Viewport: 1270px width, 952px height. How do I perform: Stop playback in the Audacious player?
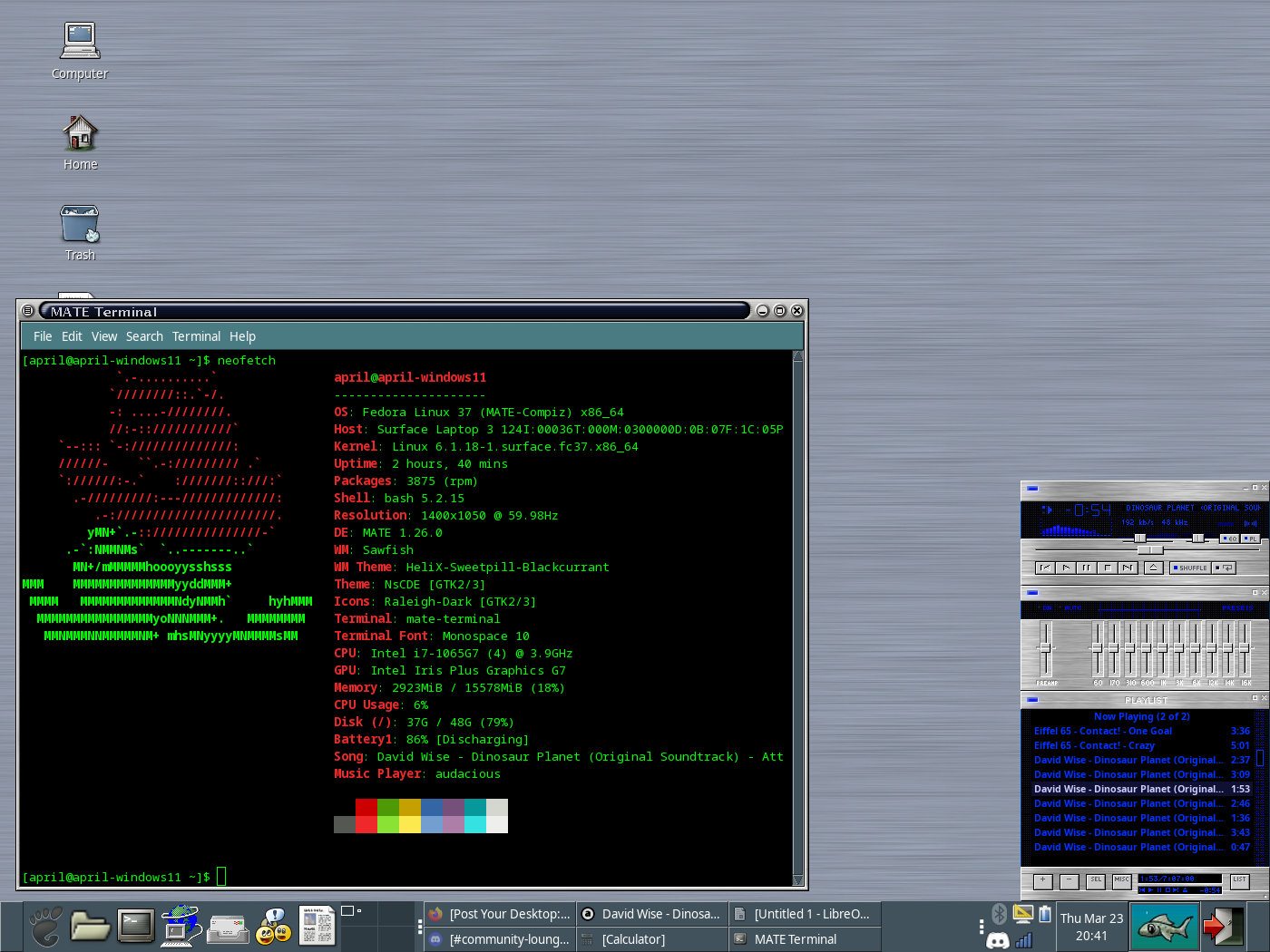point(1108,568)
